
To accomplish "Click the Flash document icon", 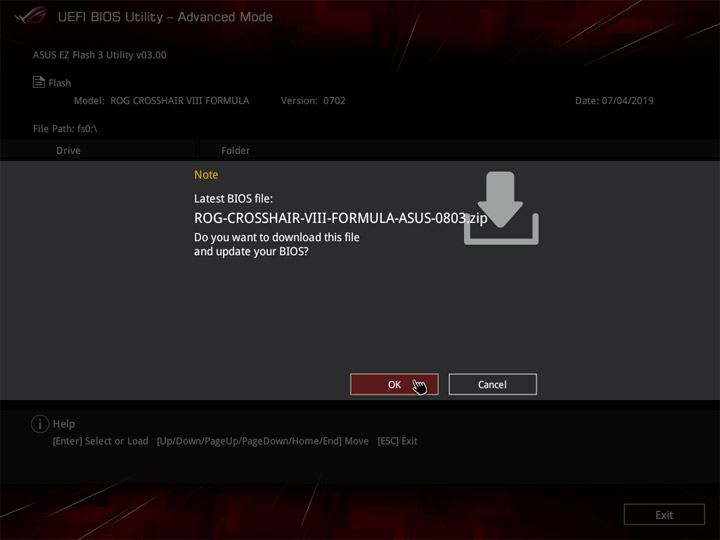I will coord(39,82).
